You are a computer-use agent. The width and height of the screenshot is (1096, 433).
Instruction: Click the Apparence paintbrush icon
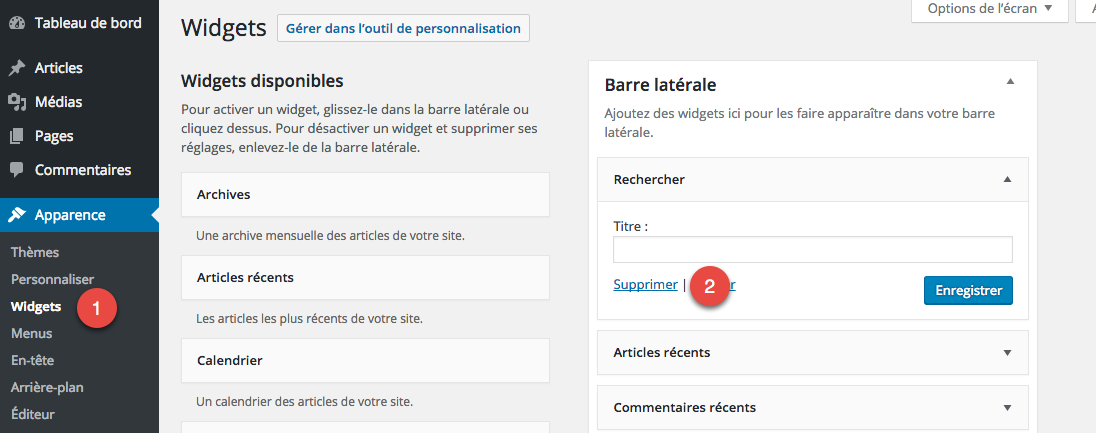[17, 215]
